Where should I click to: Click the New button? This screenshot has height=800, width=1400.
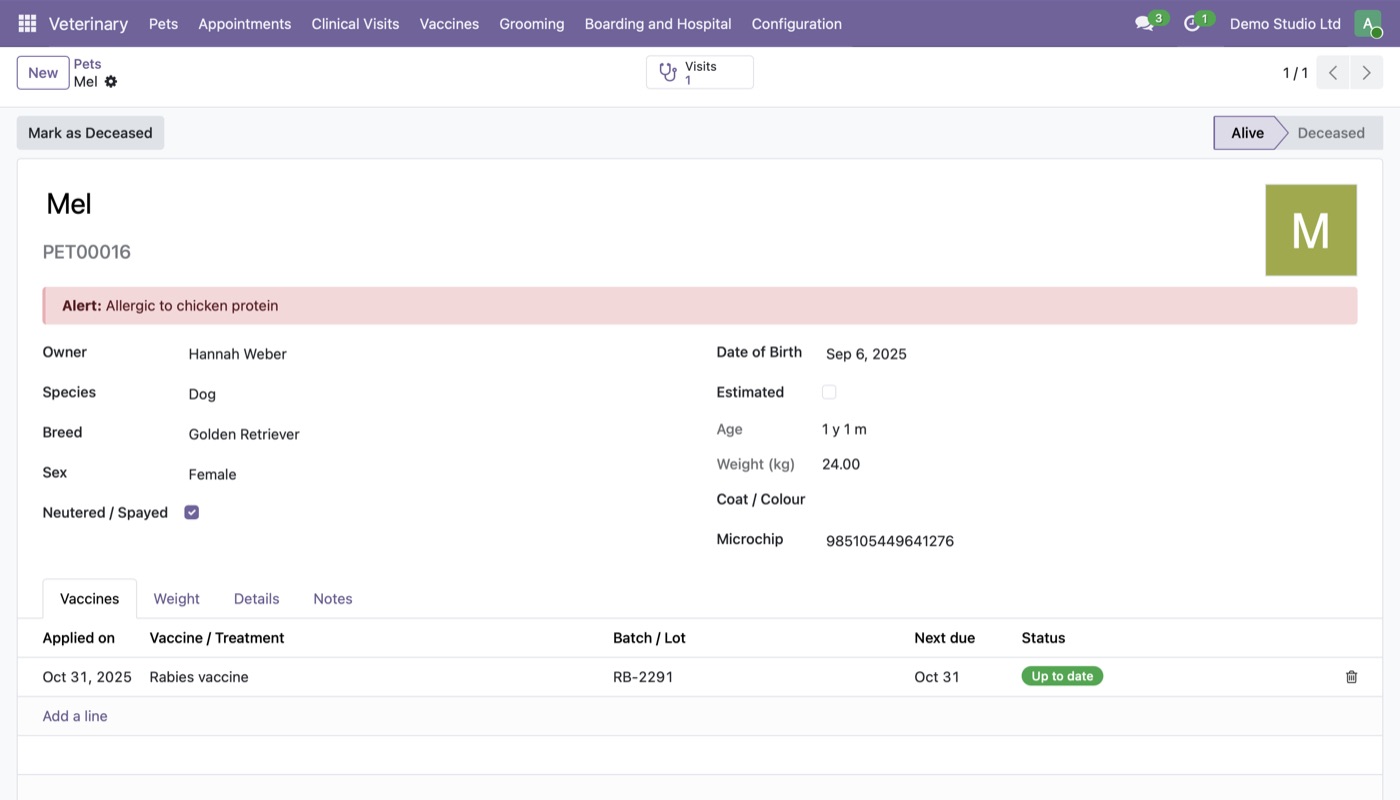43,73
